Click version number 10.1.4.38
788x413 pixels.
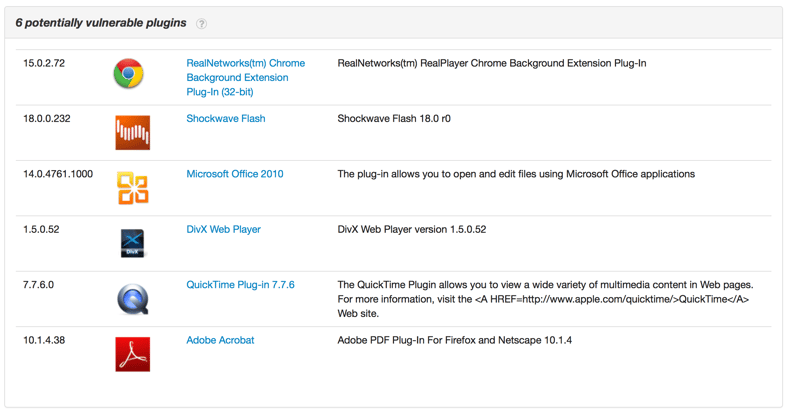pos(44,340)
